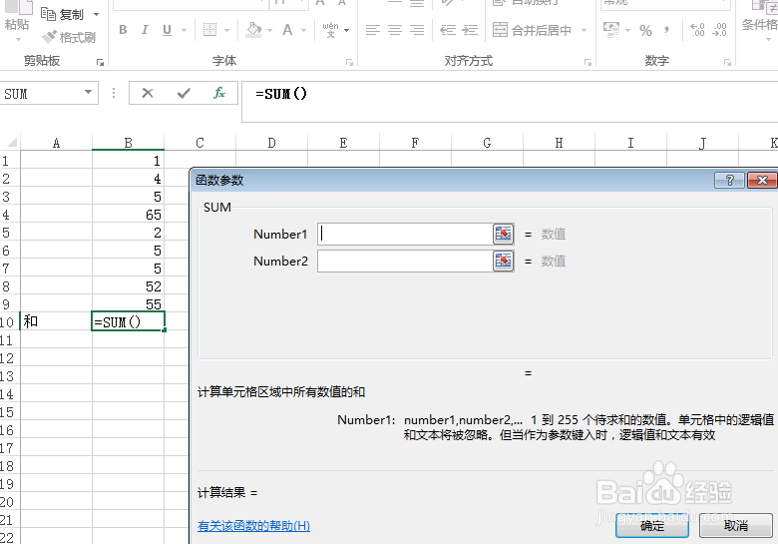Open 字体 dialog launcher
Viewport: 778px width, 544px height.
pos(349,62)
